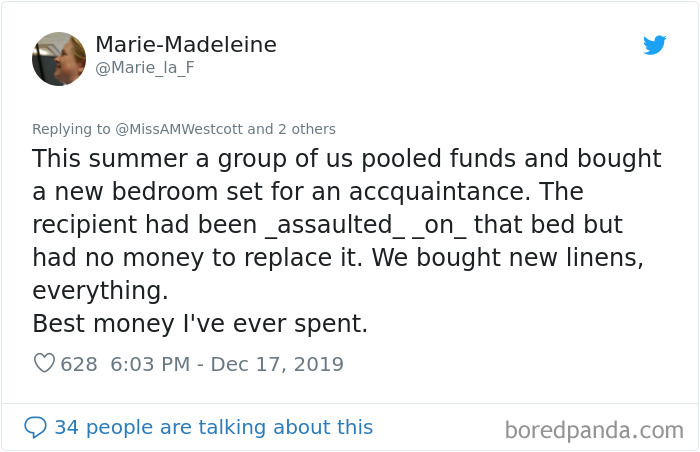Screen dimensions: 700x452
Task: Click "2 others" in the reply line
Action: pyautogui.click(x=306, y=129)
